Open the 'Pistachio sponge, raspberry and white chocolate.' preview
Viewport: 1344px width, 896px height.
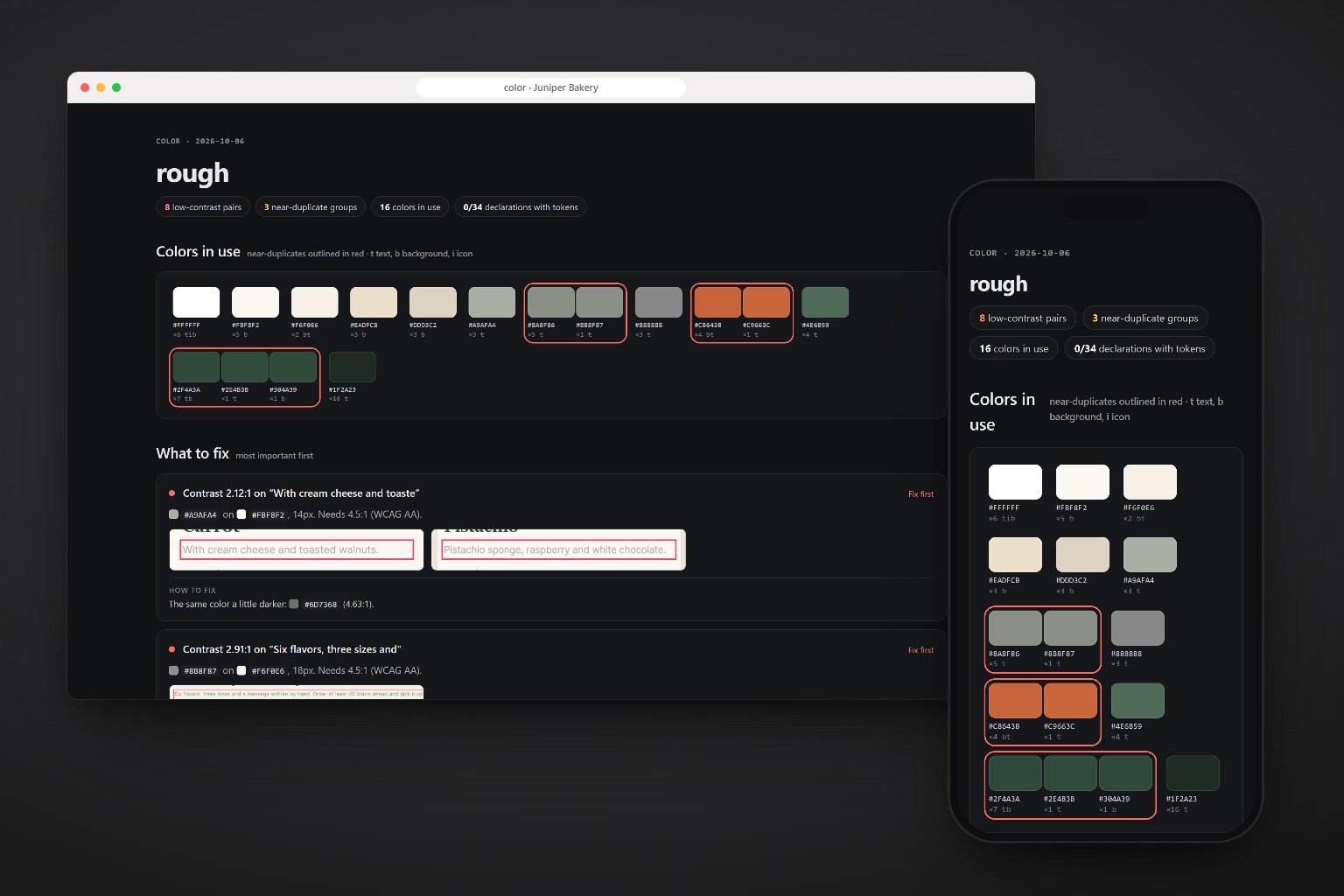coord(558,549)
